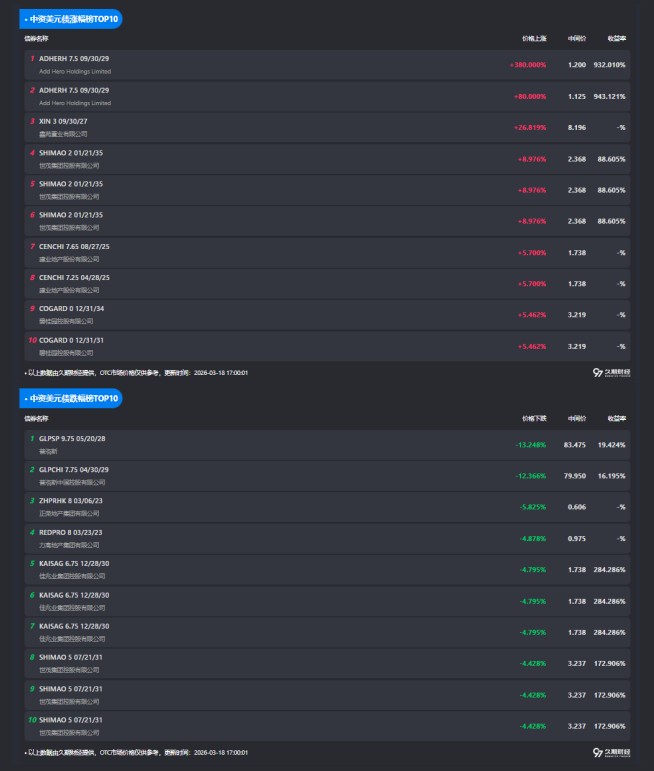Open the COGARD 0 12/31/31 bond
The height and width of the screenshot is (771, 654).
click(x=71, y=339)
